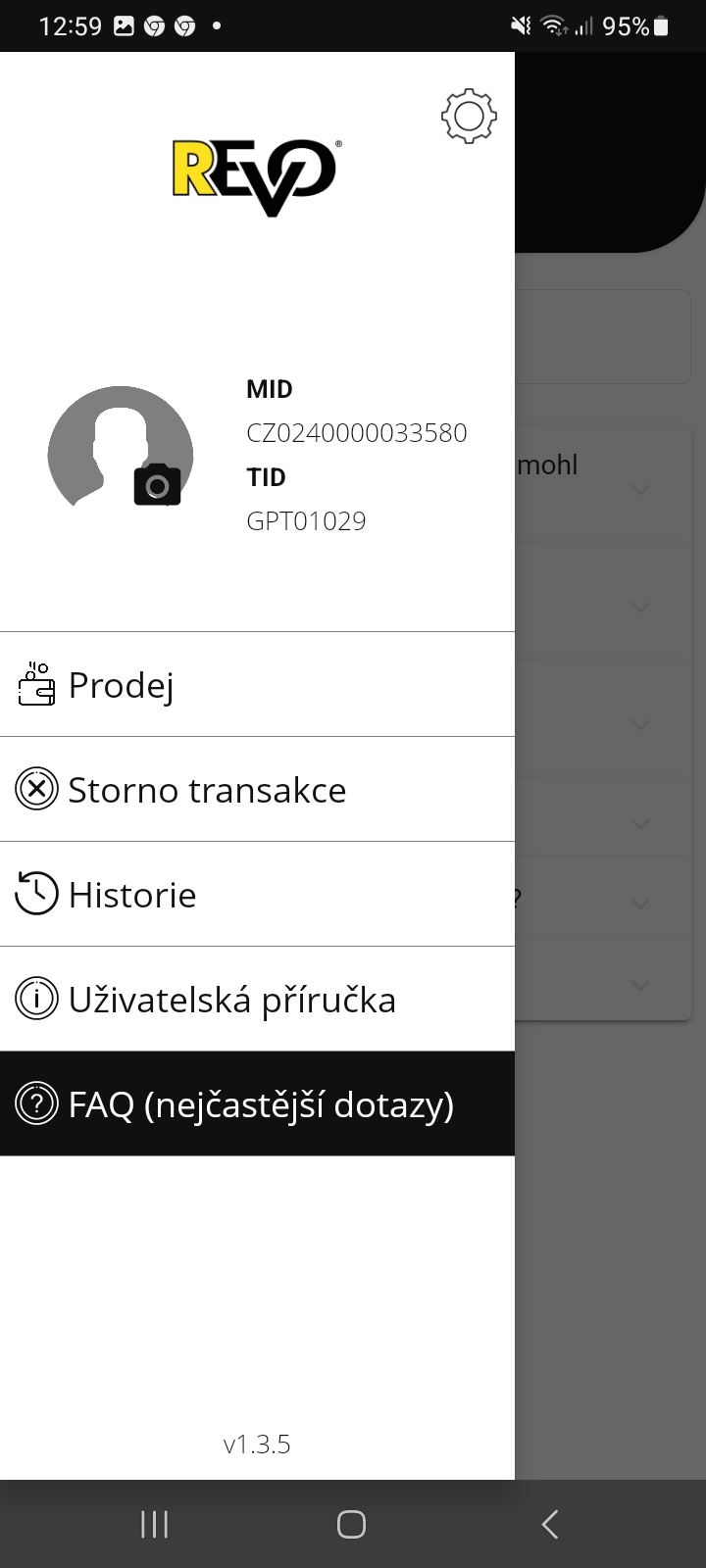Screen dimensions: 706x1568
Task: Click the clock icon beside Historie
Action: [x=36, y=894]
